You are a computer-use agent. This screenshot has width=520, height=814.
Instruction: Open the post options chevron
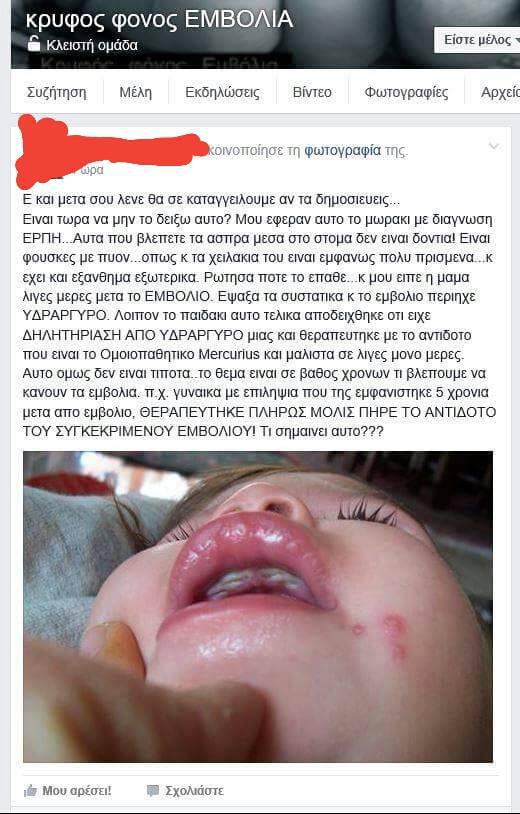click(494, 146)
